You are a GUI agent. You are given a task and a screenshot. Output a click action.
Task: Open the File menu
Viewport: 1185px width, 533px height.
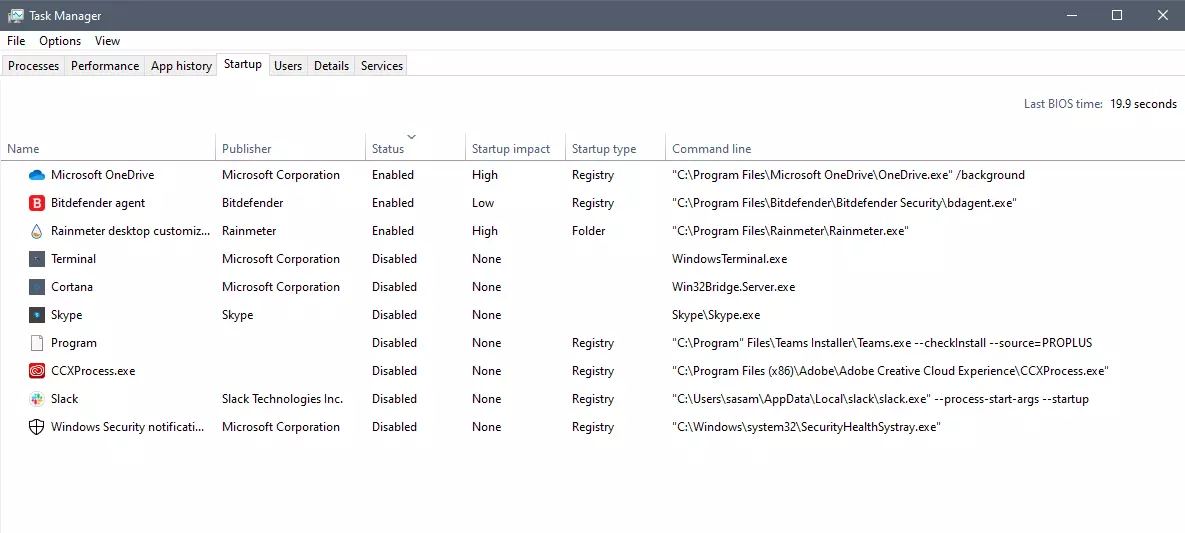pos(16,41)
